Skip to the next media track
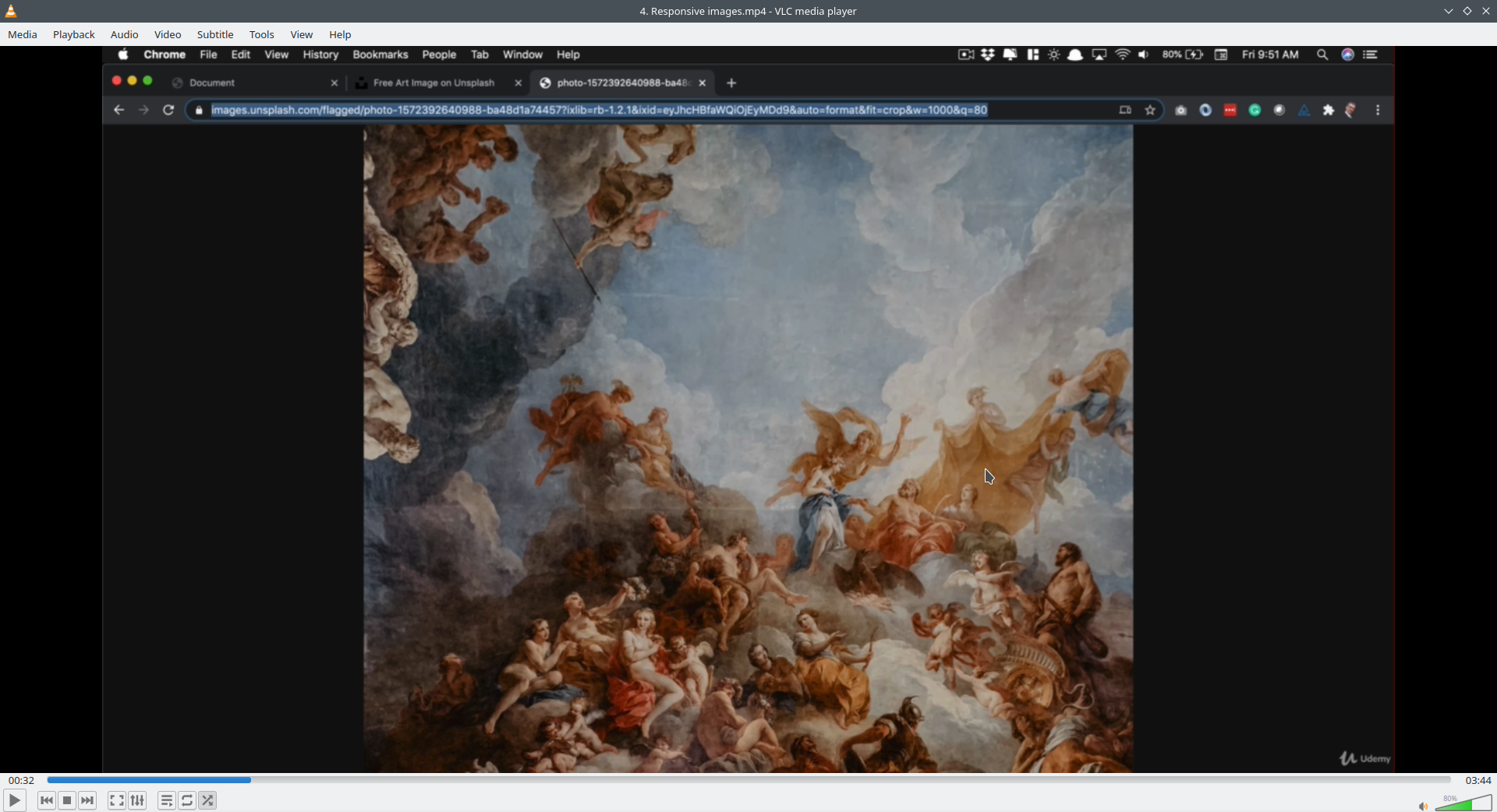Screen dimensions: 1497x812 coord(87,800)
